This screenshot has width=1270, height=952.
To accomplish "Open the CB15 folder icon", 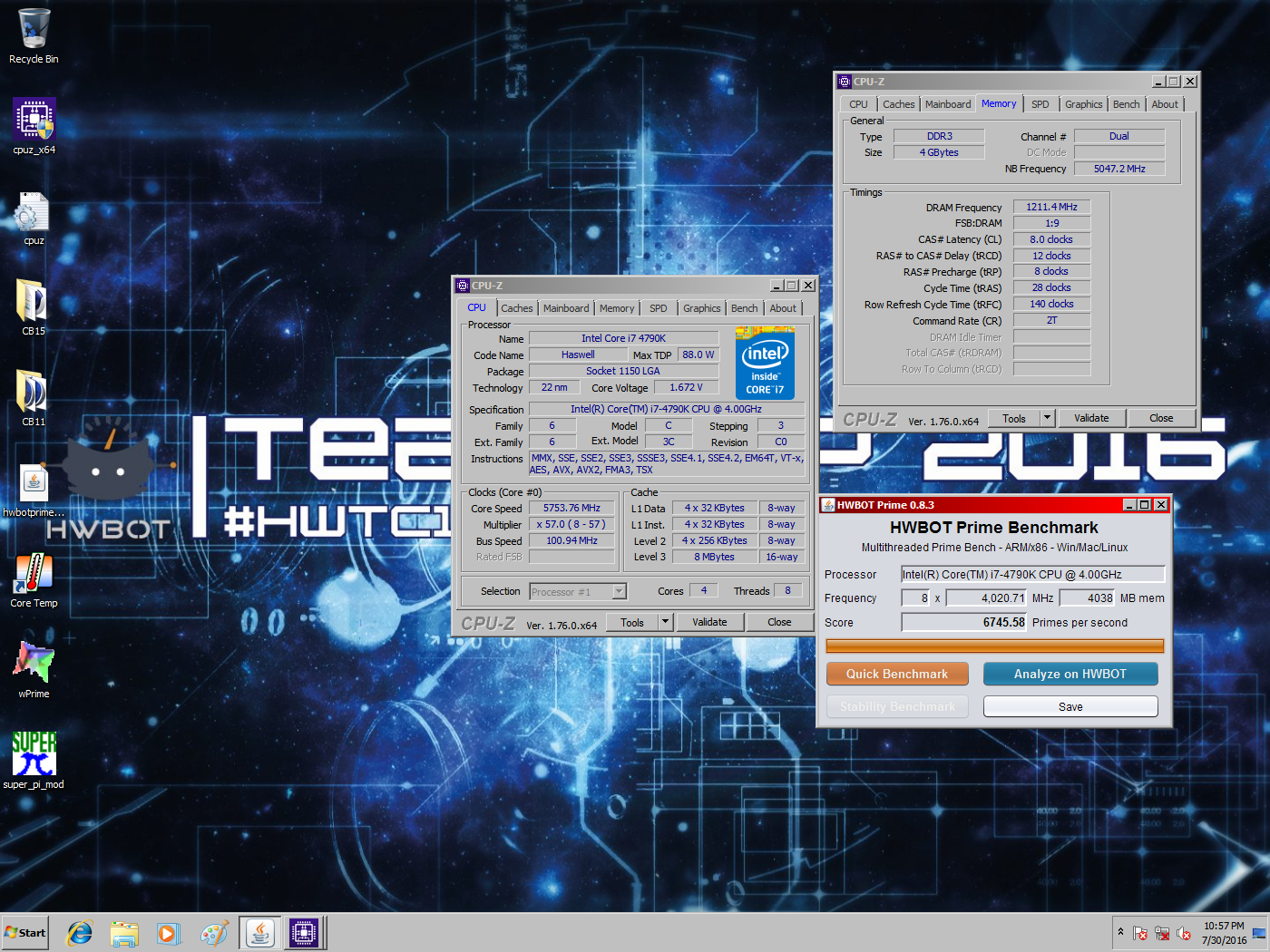I will click(x=34, y=307).
